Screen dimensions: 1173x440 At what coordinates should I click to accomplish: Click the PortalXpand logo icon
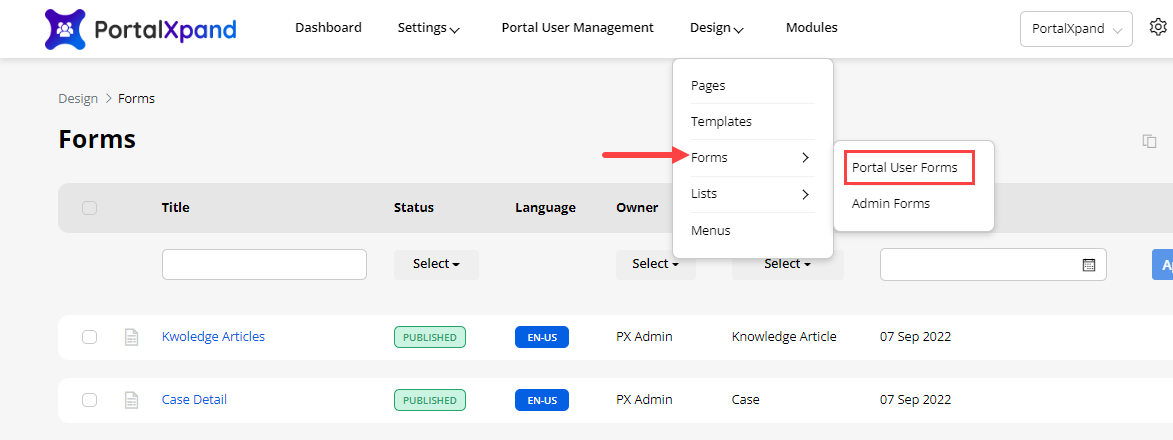tap(66, 29)
